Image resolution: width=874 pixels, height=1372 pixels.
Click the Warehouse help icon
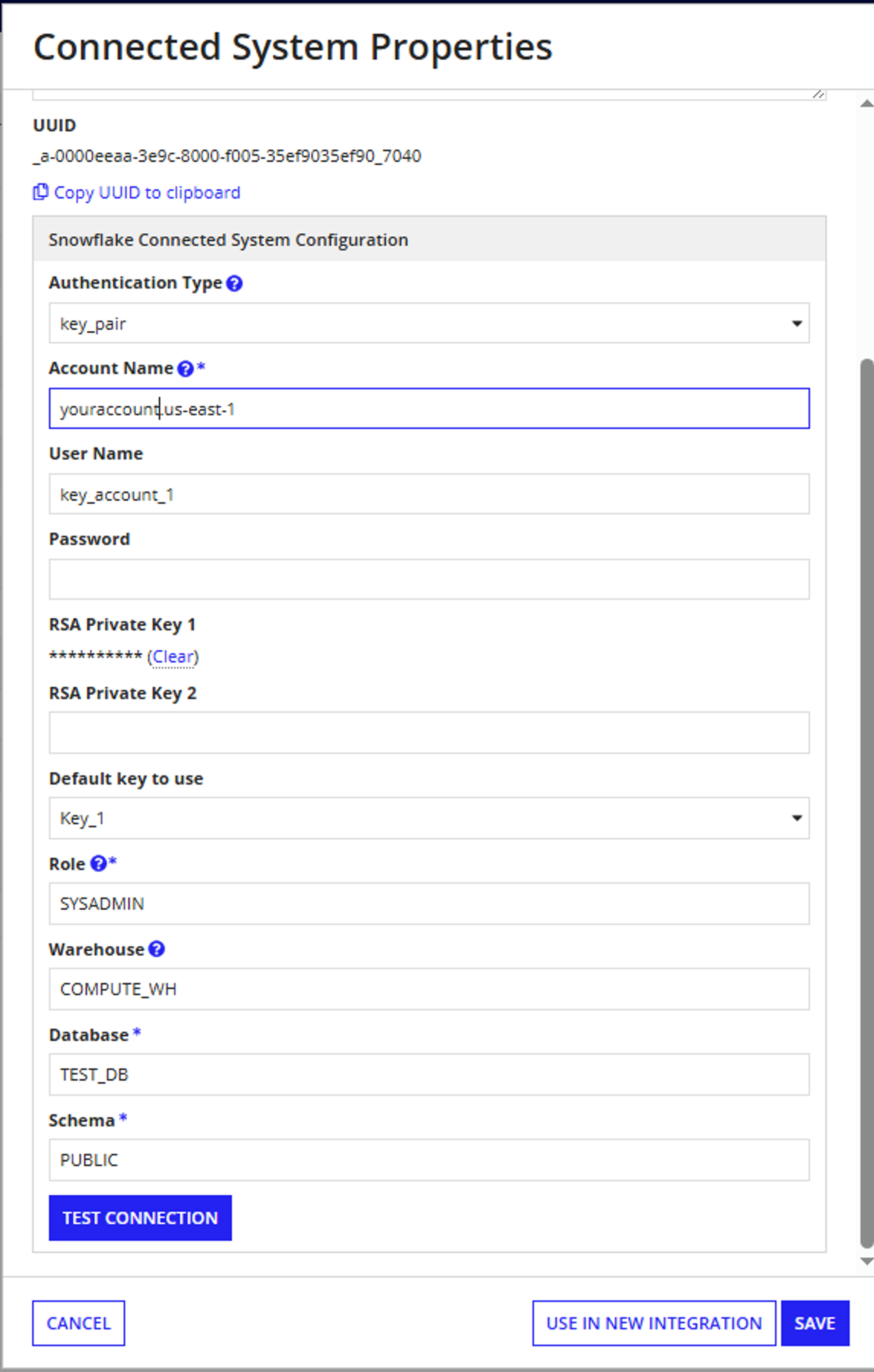coord(157,949)
